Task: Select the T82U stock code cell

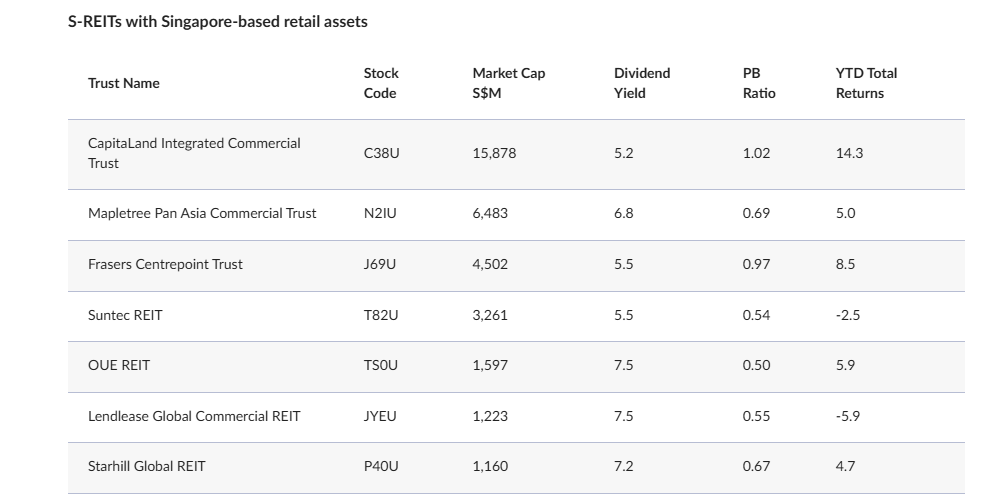Action: [380, 315]
